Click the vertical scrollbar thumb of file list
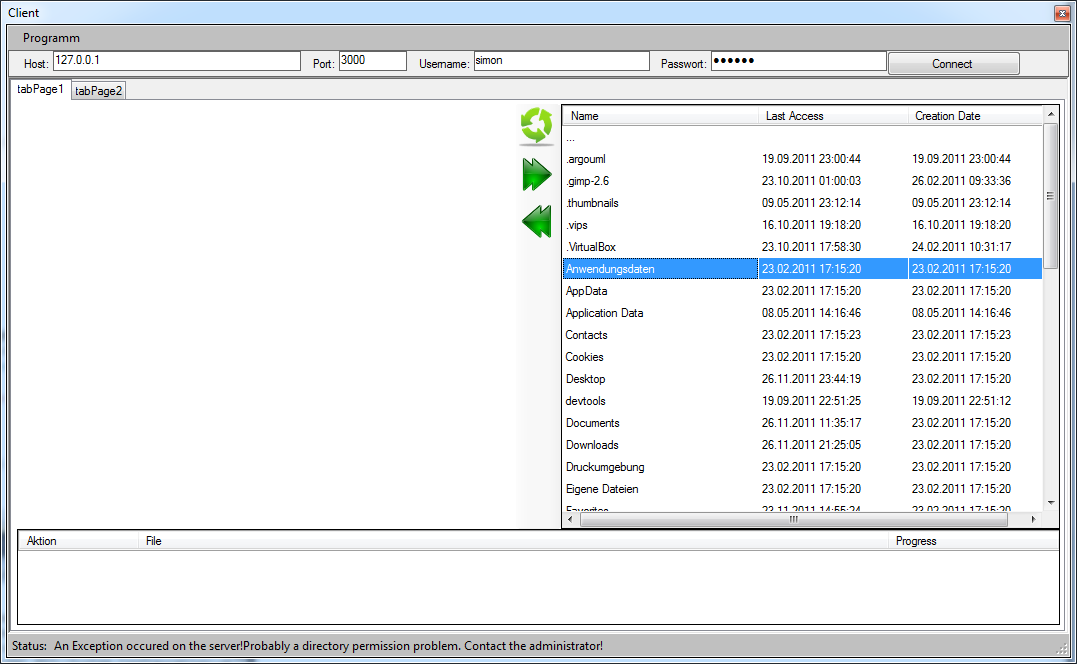Image resolution: width=1077 pixels, height=664 pixels. (x=1050, y=196)
